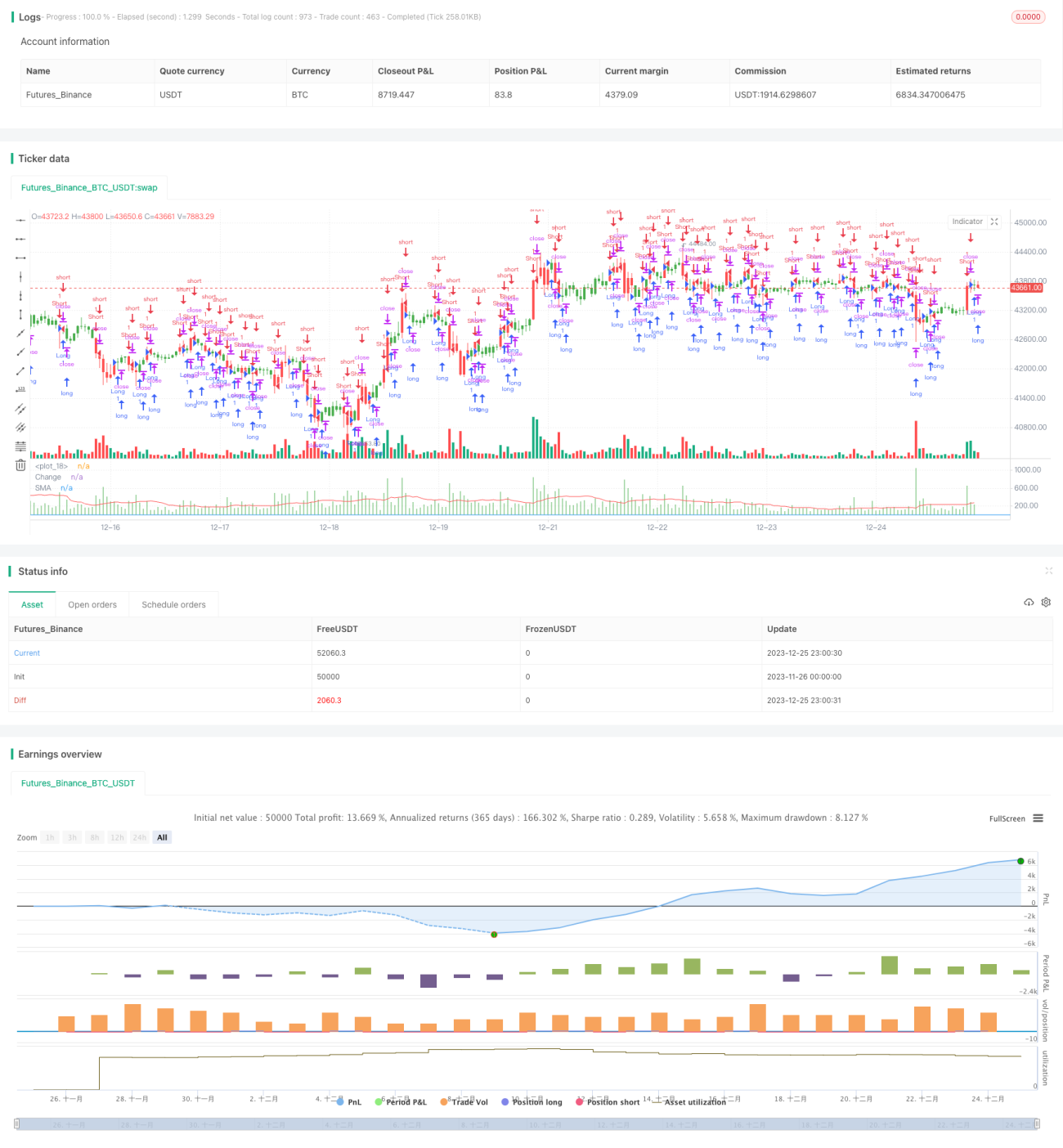Select the Fibonacci retracement lines tool
Image resolution: width=1063 pixels, height=1148 pixels.
[20, 446]
